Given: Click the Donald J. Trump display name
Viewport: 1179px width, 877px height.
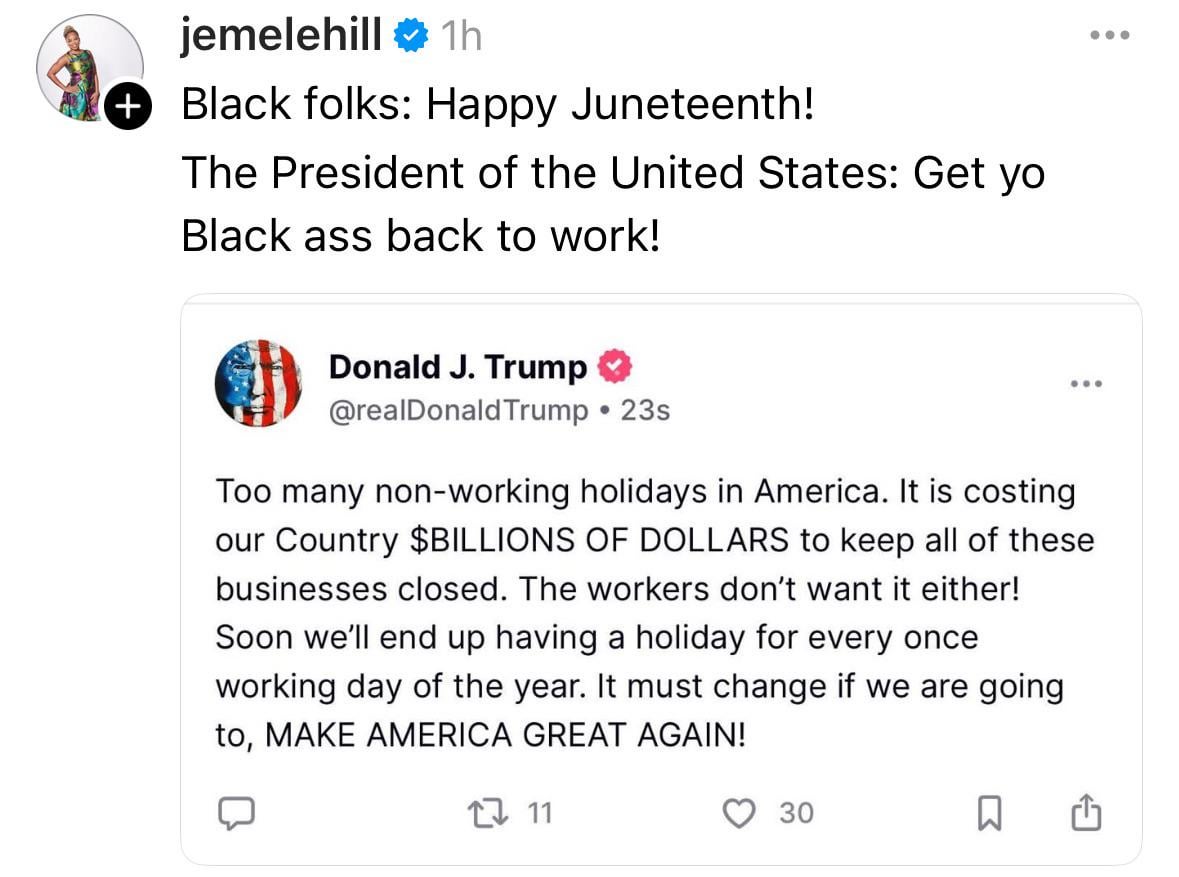Looking at the screenshot, I should coord(458,368).
